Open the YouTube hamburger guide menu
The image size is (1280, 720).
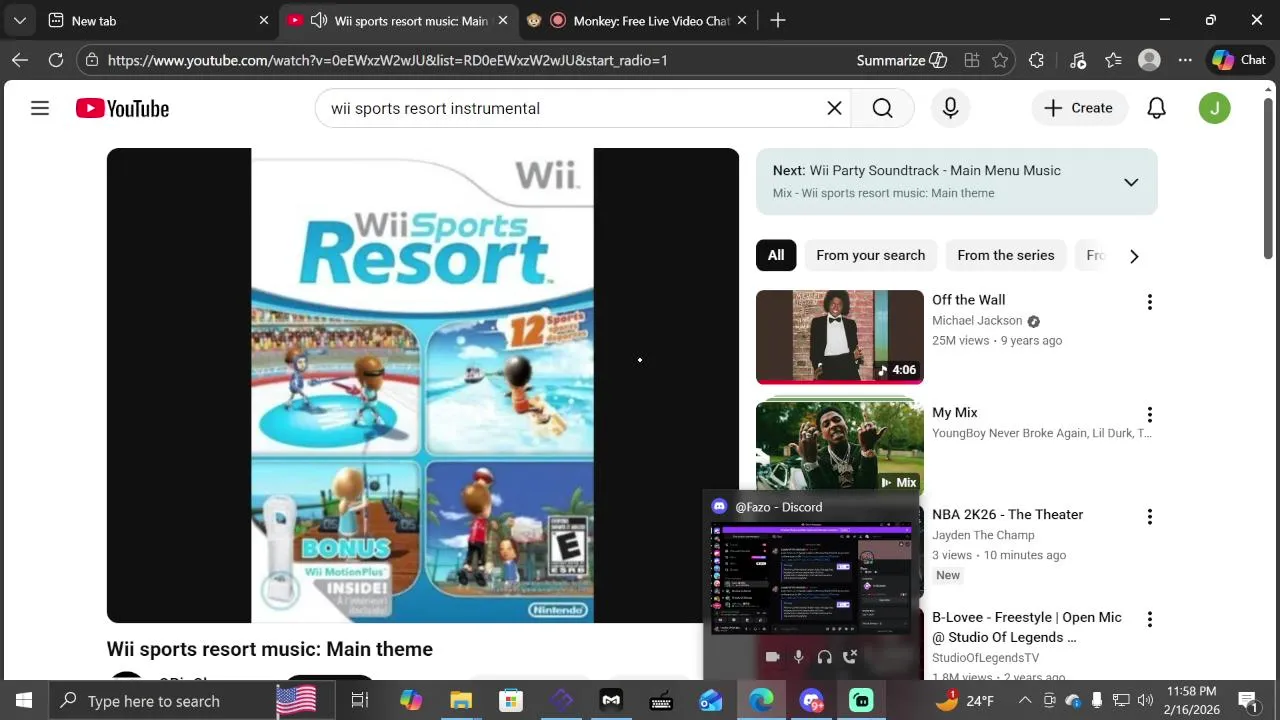(x=40, y=108)
